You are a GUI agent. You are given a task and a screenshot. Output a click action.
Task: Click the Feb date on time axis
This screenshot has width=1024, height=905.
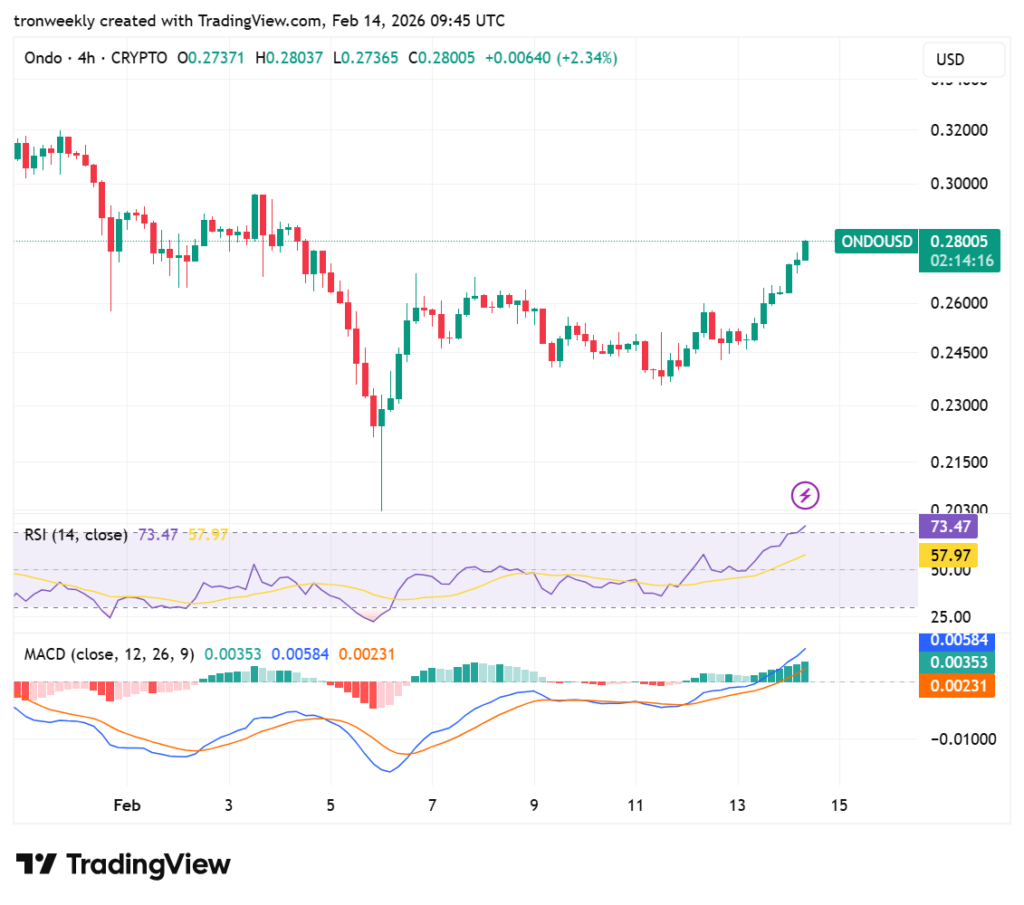coord(127,805)
